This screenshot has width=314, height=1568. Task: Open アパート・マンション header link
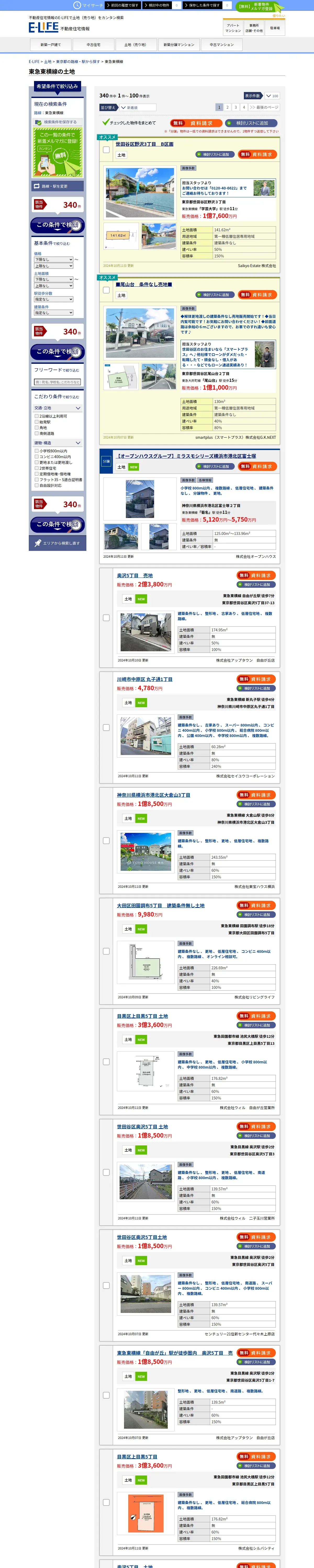(233, 28)
